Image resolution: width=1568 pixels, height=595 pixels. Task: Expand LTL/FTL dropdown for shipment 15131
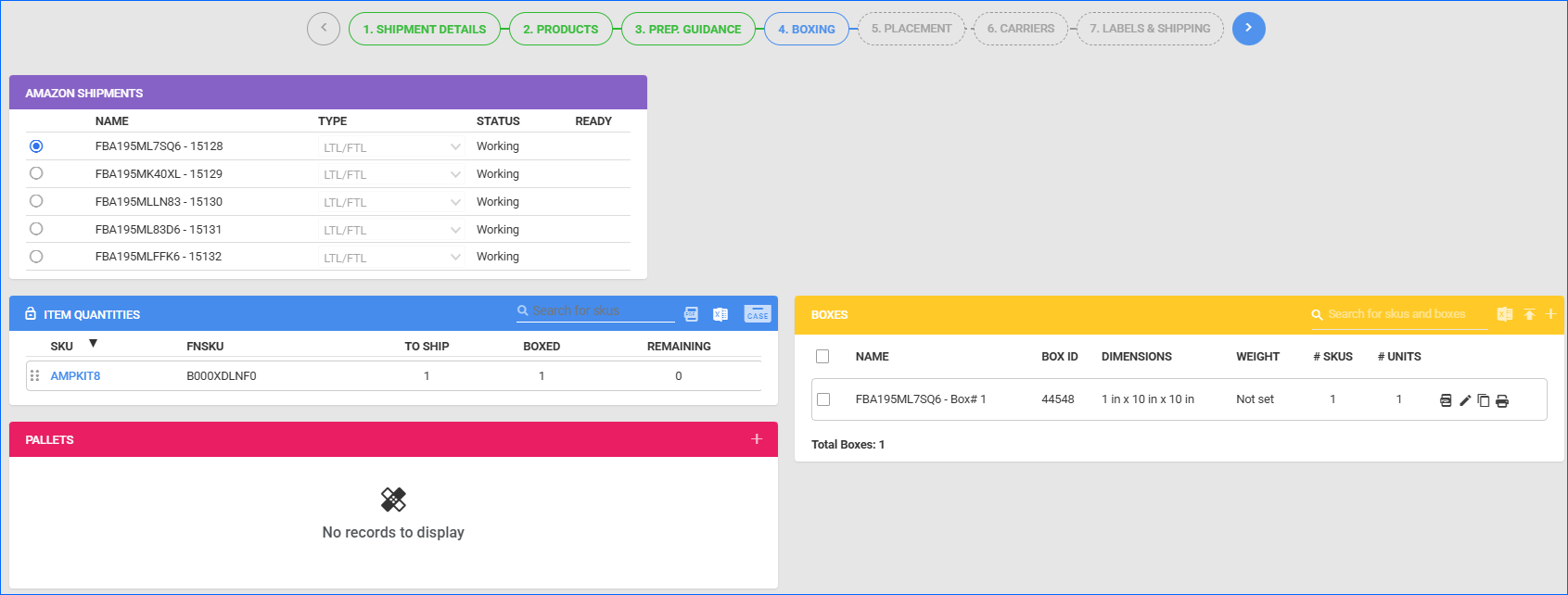click(x=455, y=230)
